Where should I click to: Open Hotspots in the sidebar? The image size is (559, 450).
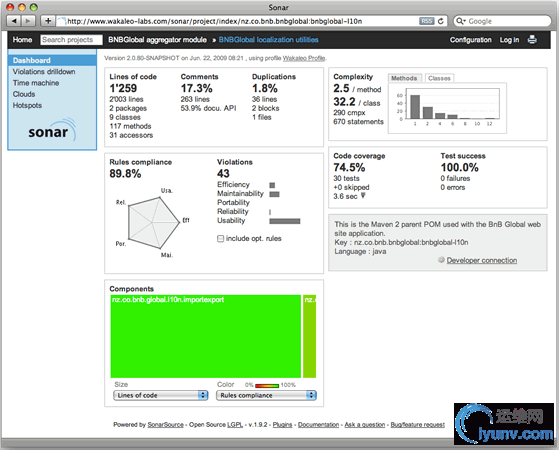(x=27, y=105)
